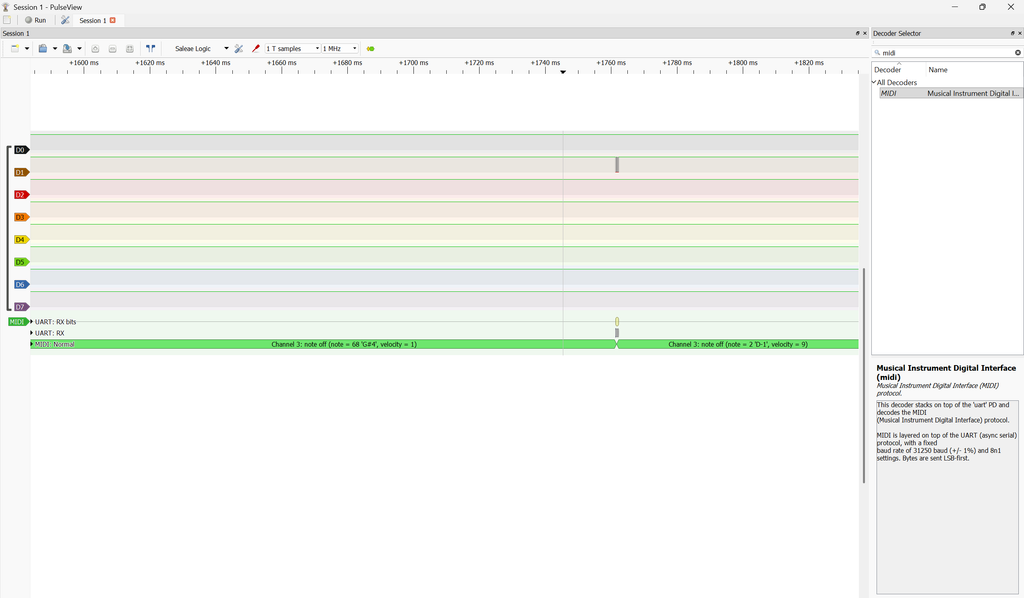Open the 1 T samples dropdown
The height and width of the screenshot is (598, 1024).
click(x=293, y=48)
